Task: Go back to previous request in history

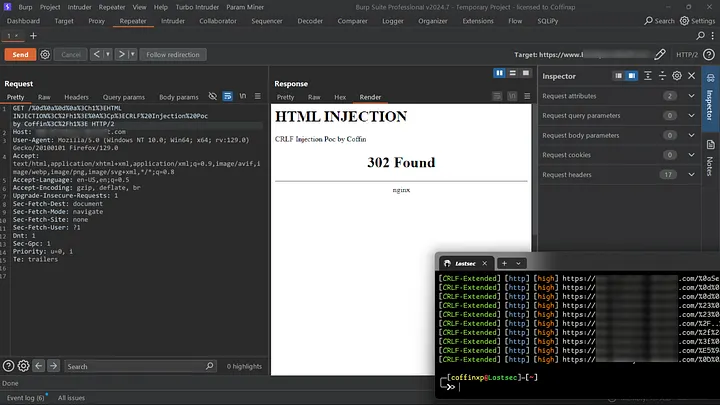Action: tap(96, 54)
